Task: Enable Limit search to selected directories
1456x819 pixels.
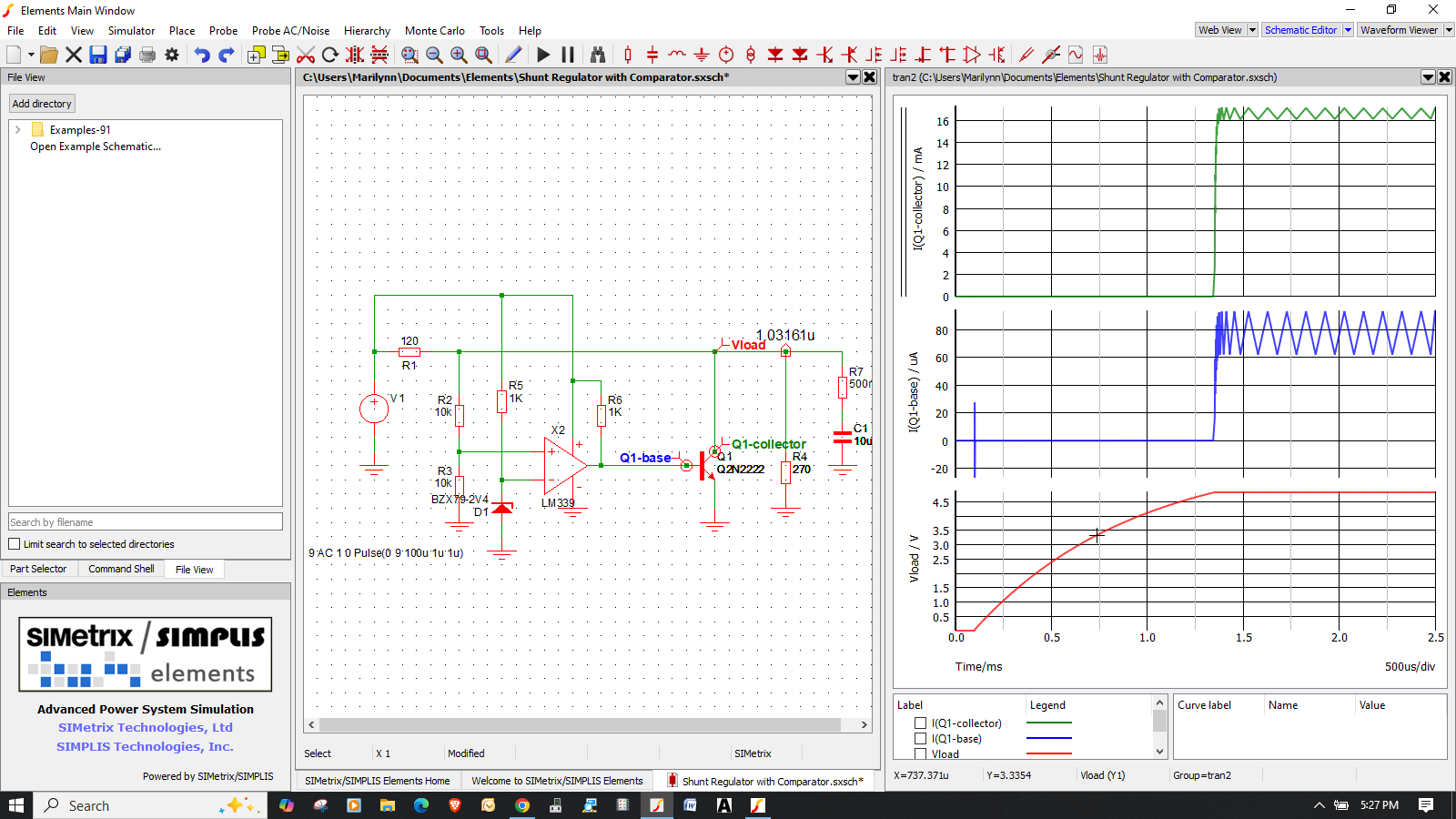Action: tap(15, 544)
